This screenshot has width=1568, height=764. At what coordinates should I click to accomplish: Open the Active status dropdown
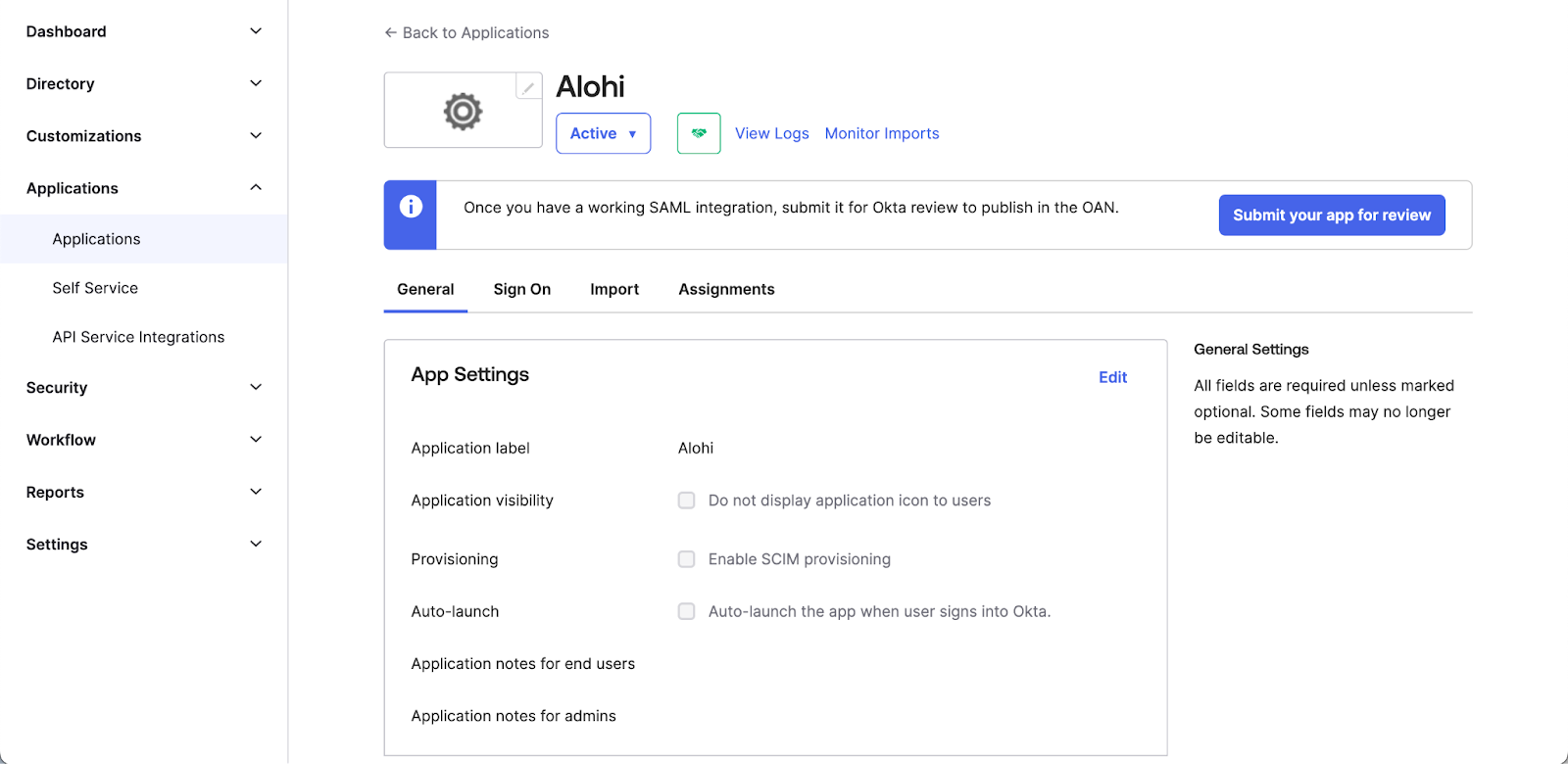(x=603, y=133)
